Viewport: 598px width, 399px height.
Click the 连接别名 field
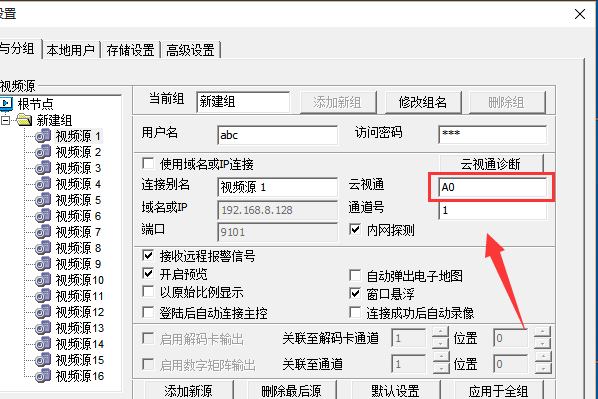click(x=277, y=187)
